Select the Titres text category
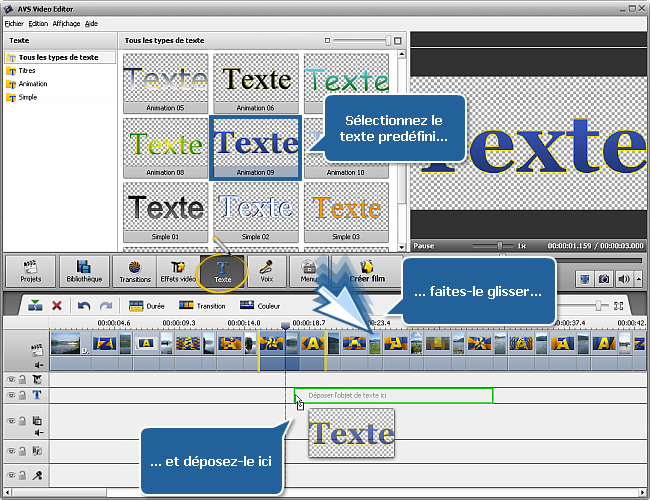 click(x=27, y=71)
